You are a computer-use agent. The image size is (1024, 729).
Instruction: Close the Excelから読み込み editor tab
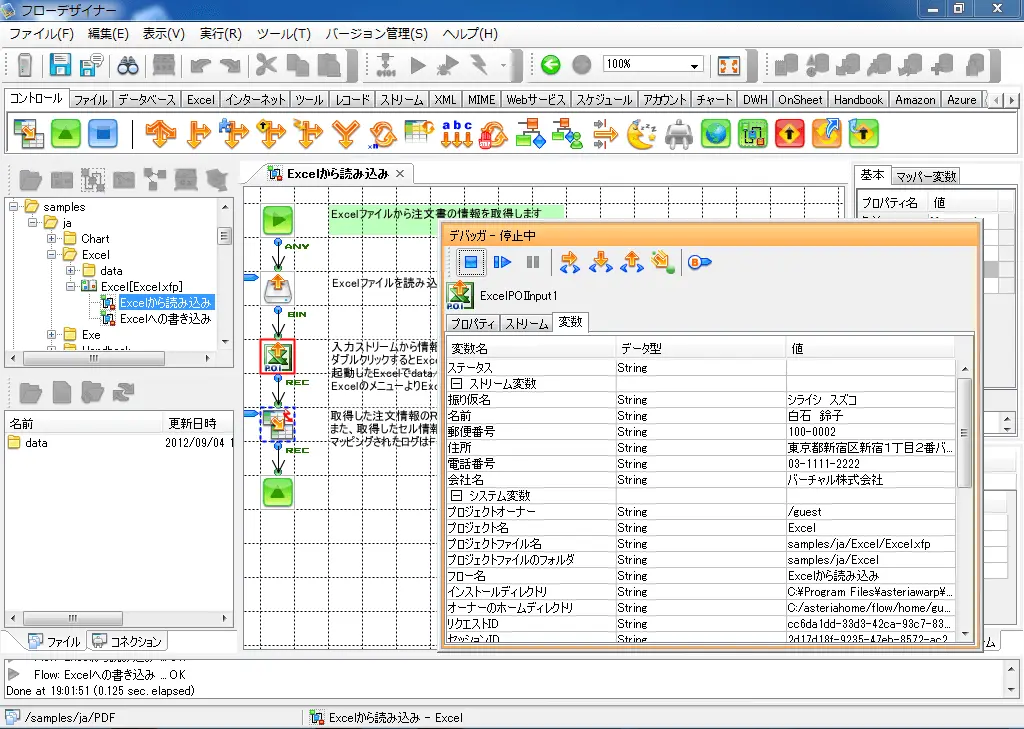coord(400,174)
